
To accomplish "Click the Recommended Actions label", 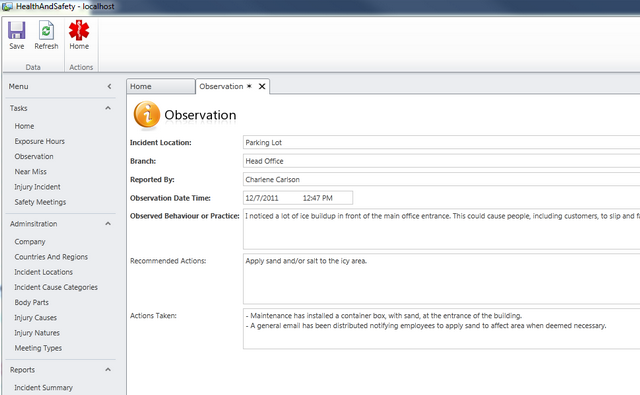I will pyautogui.click(x=168, y=261).
